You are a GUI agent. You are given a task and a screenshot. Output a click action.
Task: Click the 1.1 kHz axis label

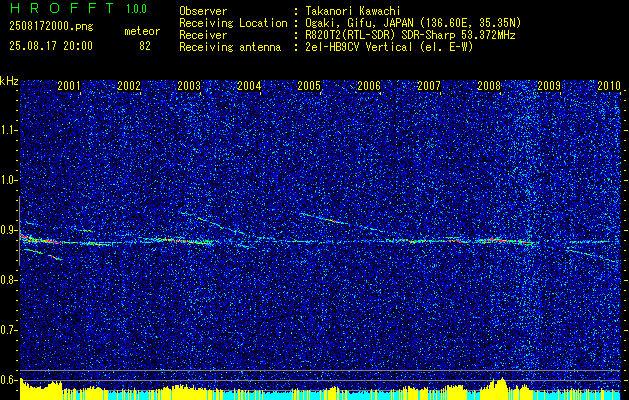(x=9, y=130)
